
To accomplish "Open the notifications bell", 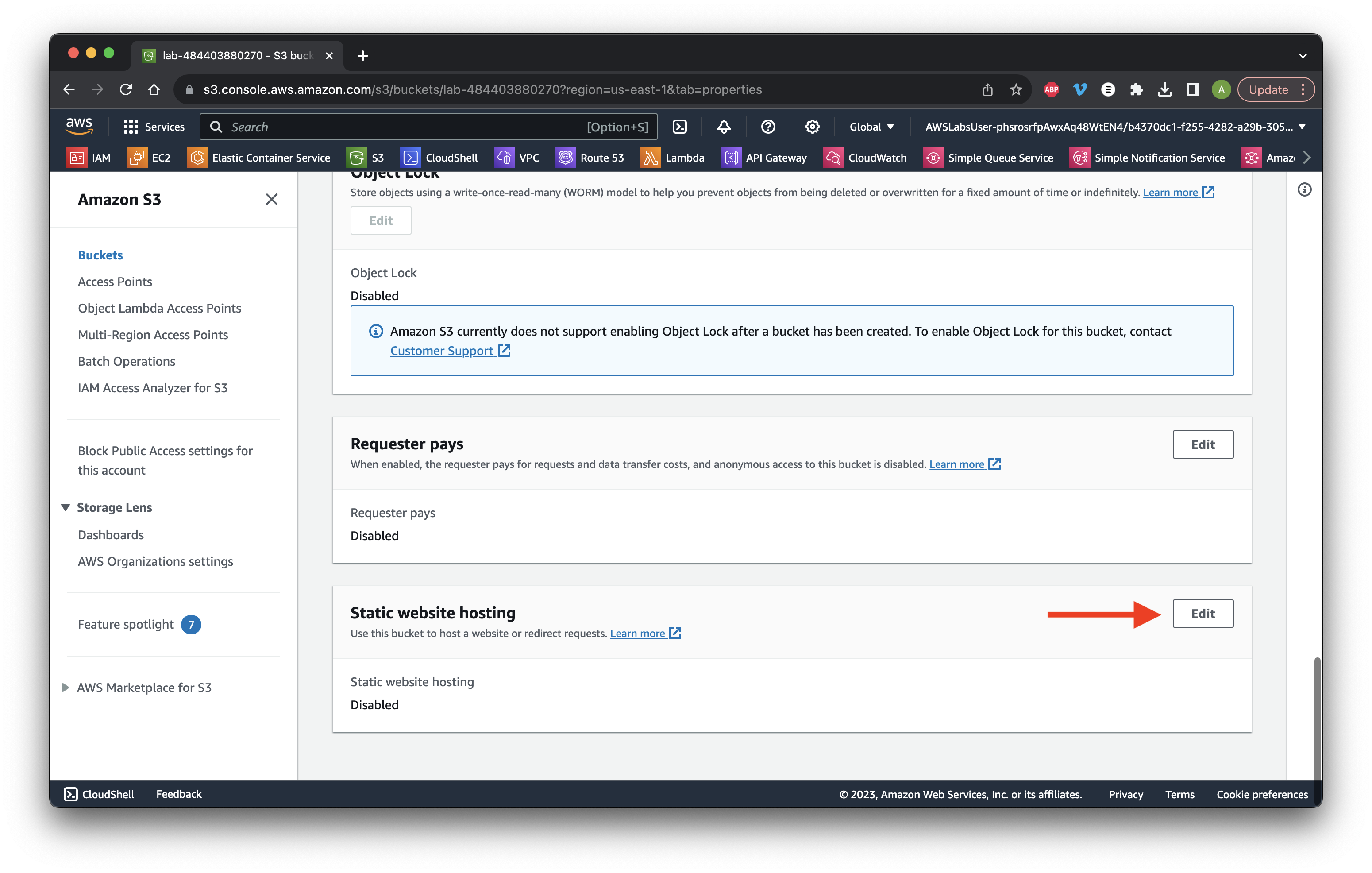I will (724, 127).
